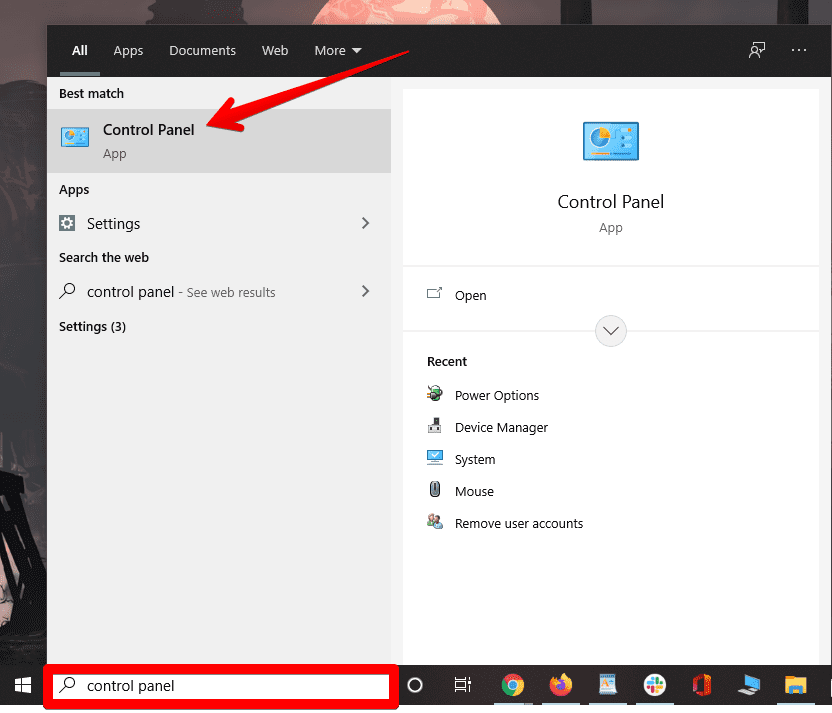Open the three-dot options menu
This screenshot has height=713, width=832.
[x=799, y=50]
